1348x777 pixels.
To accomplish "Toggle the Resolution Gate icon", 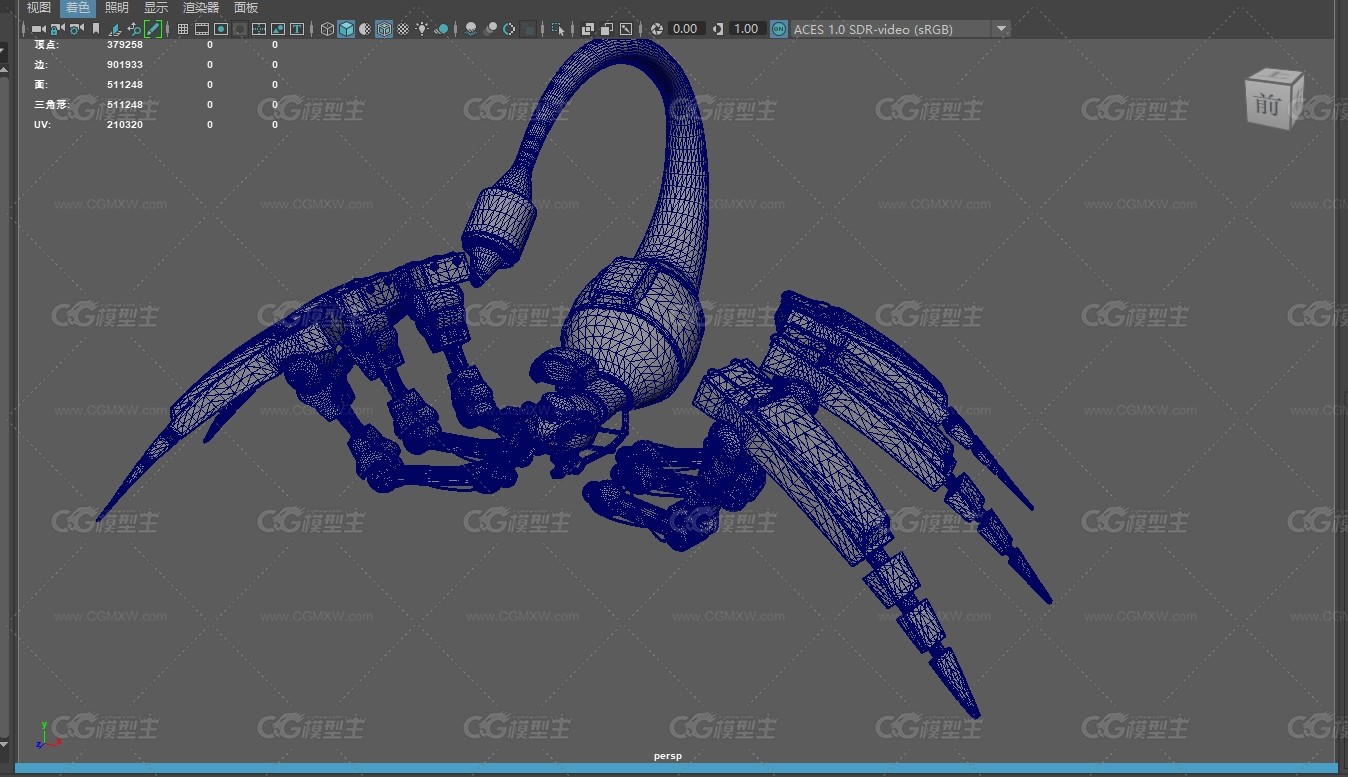I will (221, 29).
